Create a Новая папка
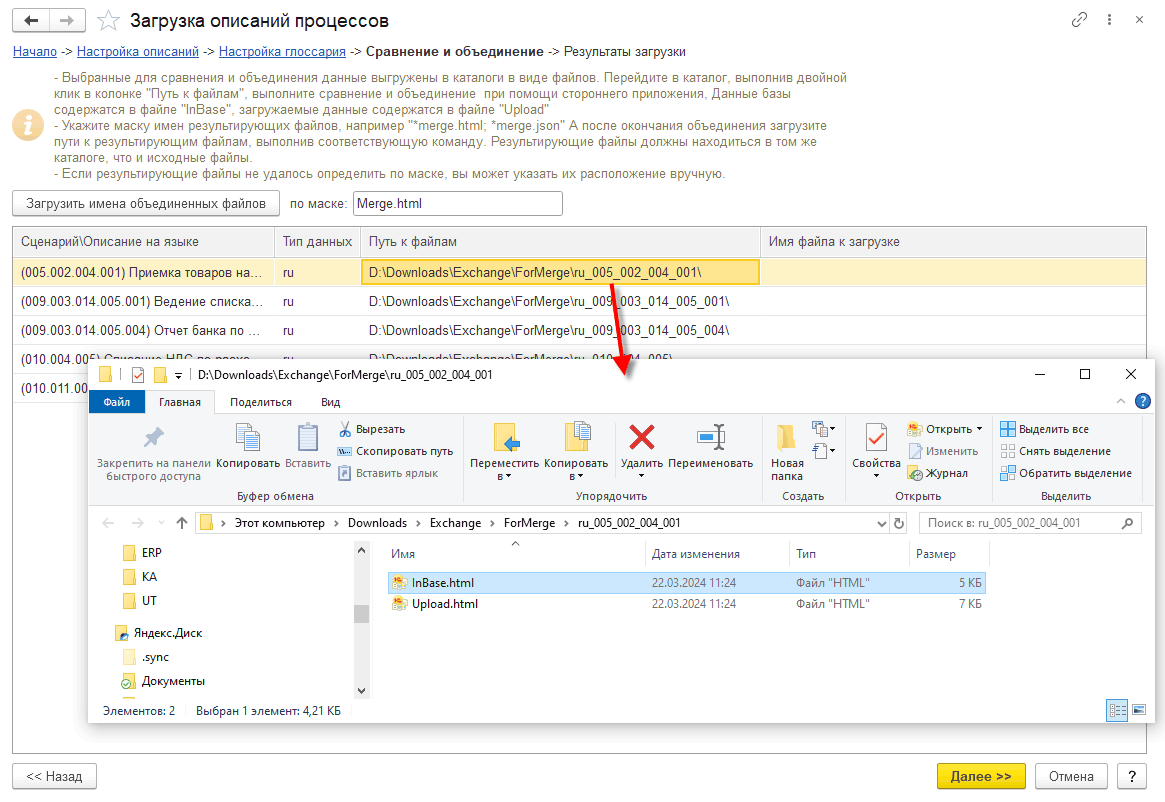Image resolution: width=1165 pixels, height=802 pixels. tap(787, 453)
